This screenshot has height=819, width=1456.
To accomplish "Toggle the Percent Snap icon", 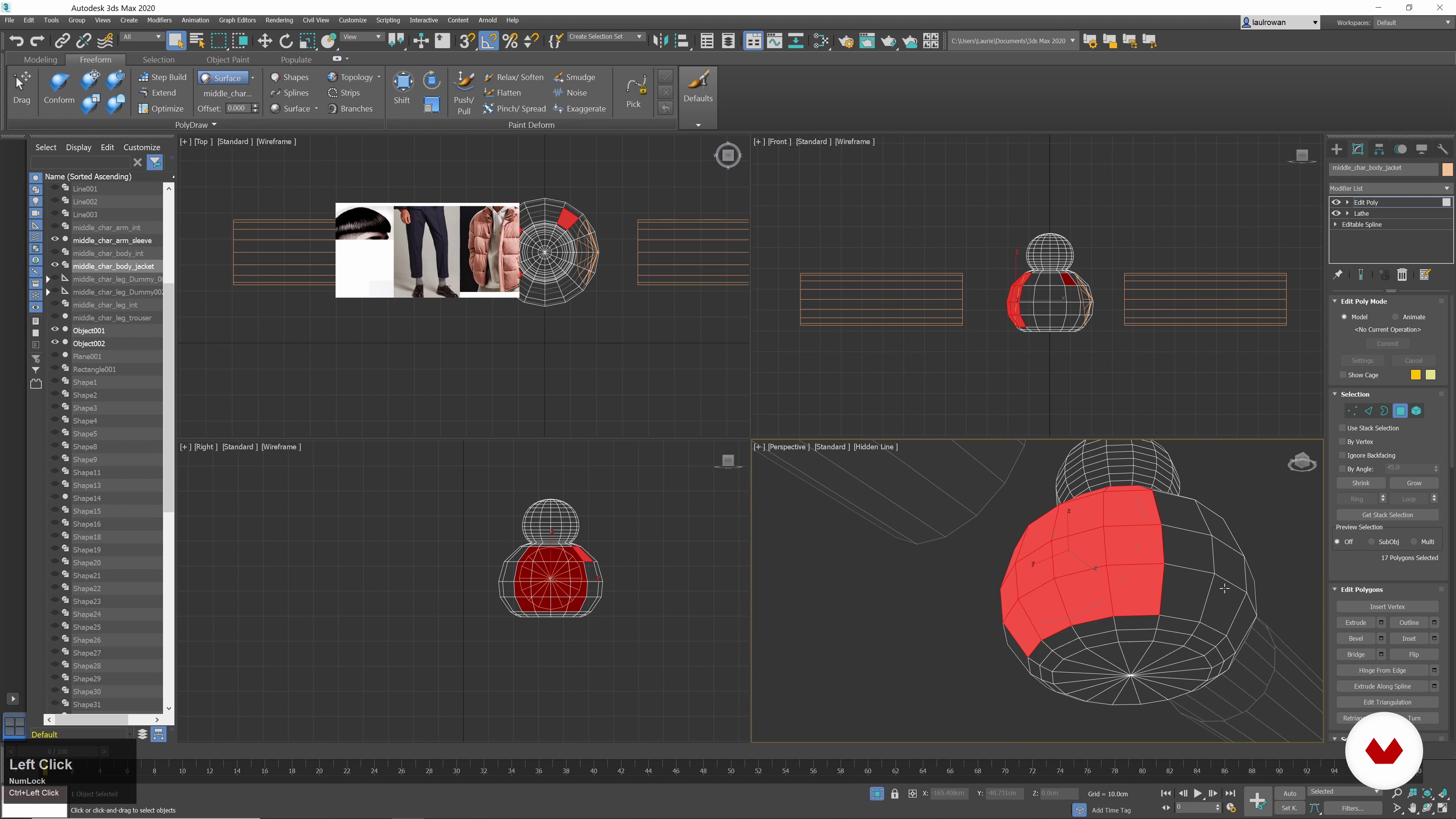I will coord(510,41).
